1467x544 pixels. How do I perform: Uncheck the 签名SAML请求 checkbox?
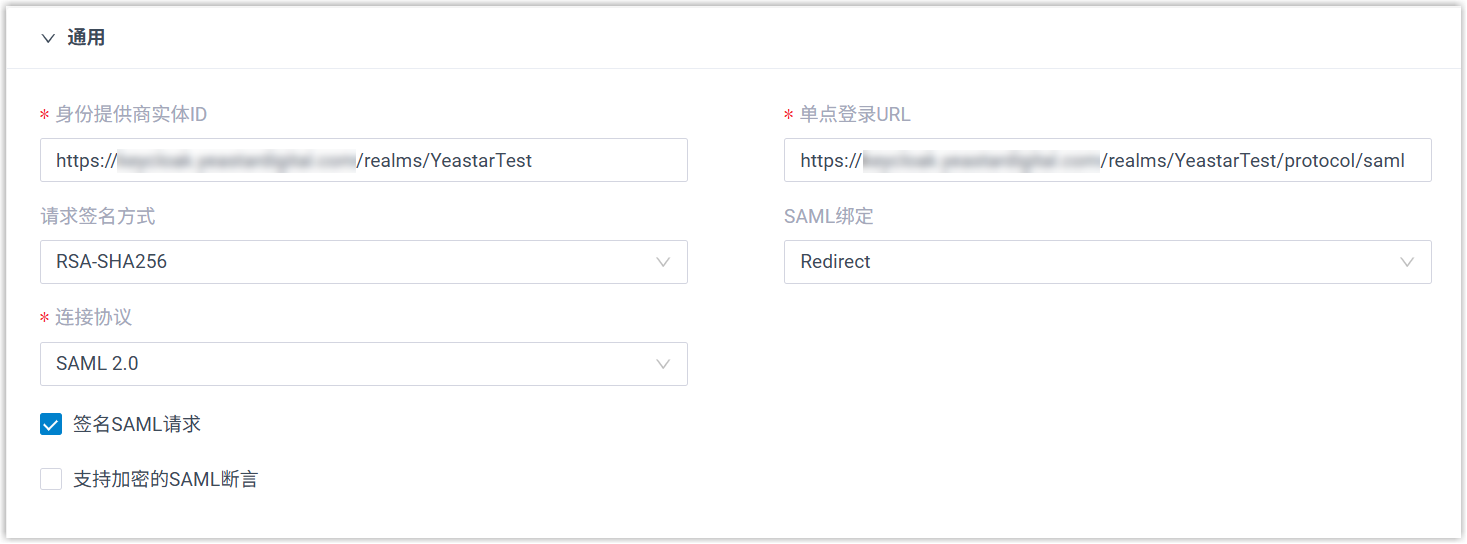(x=51, y=425)
